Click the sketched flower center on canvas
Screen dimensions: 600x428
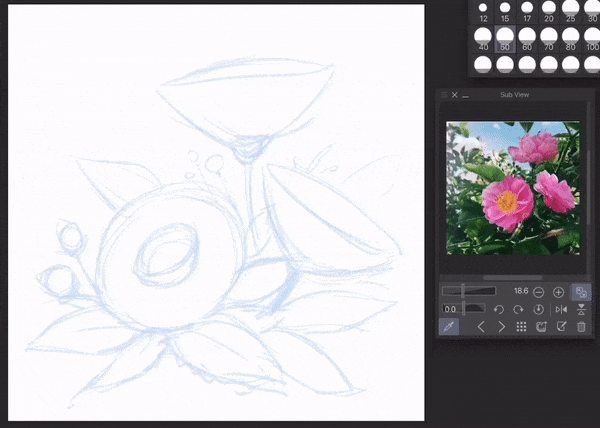point(167,255)
